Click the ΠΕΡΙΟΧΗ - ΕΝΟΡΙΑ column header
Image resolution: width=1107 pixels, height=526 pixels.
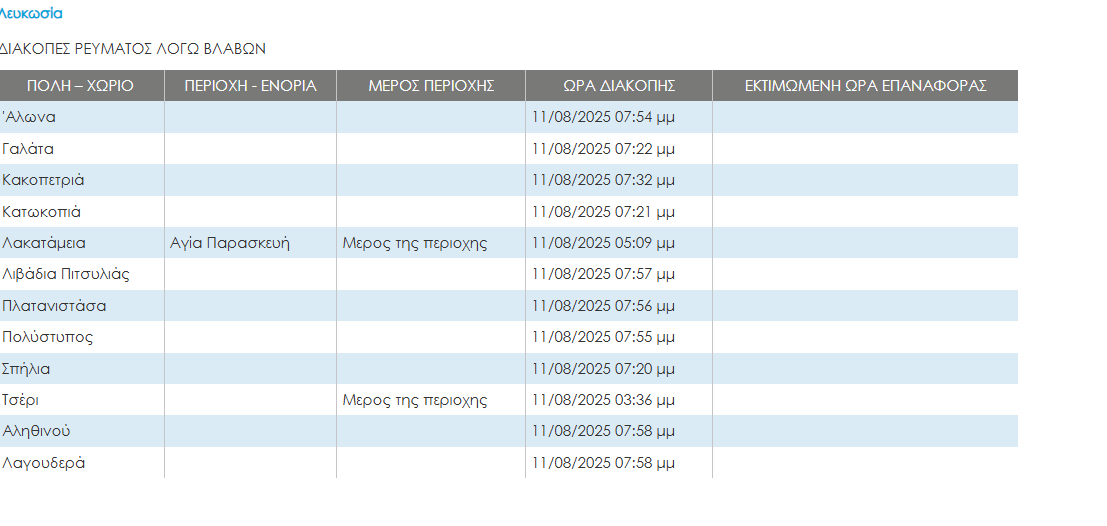click(250, 86)
